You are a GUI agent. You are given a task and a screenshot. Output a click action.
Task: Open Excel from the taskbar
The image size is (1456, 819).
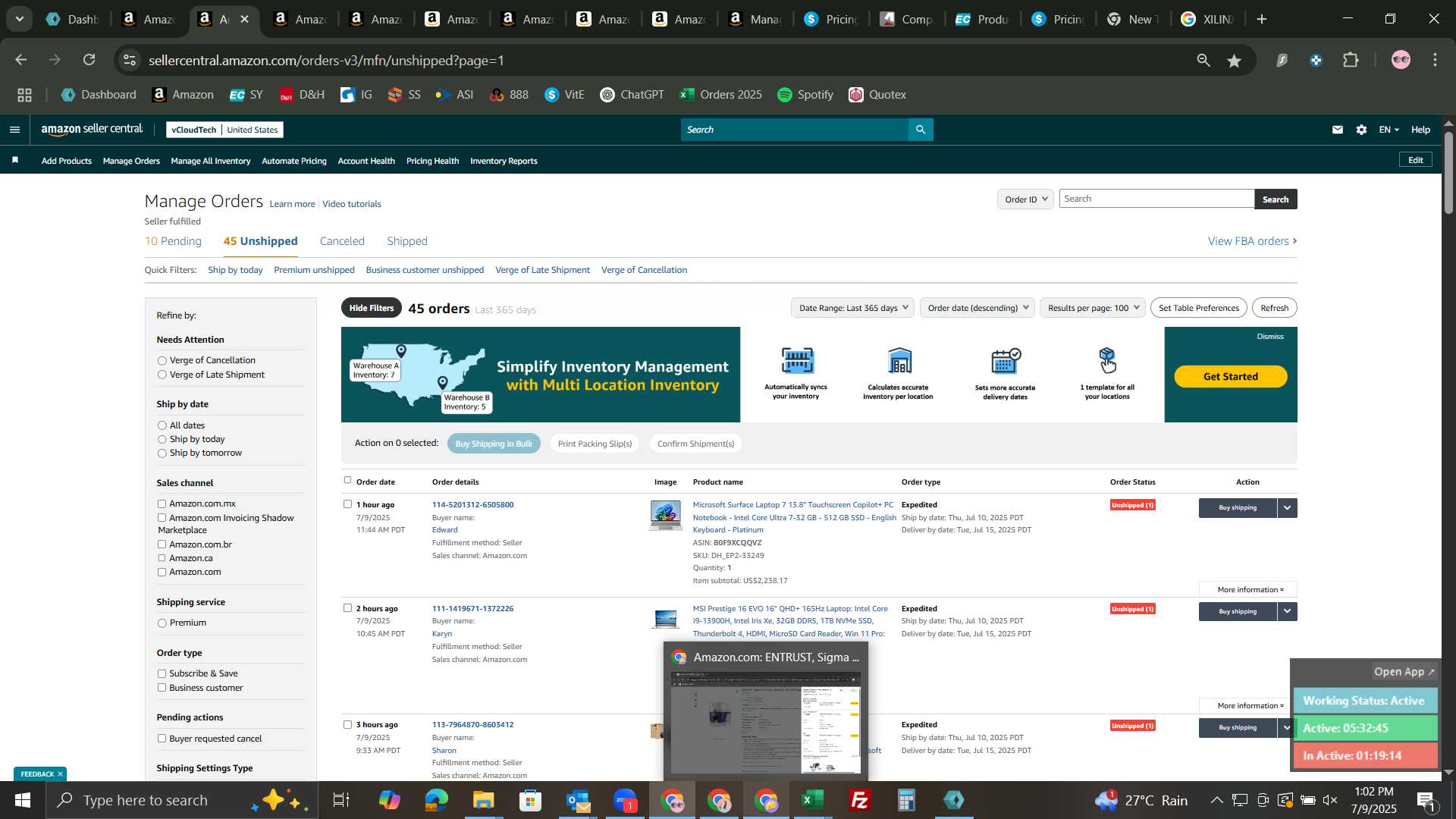tap(813, 801)
